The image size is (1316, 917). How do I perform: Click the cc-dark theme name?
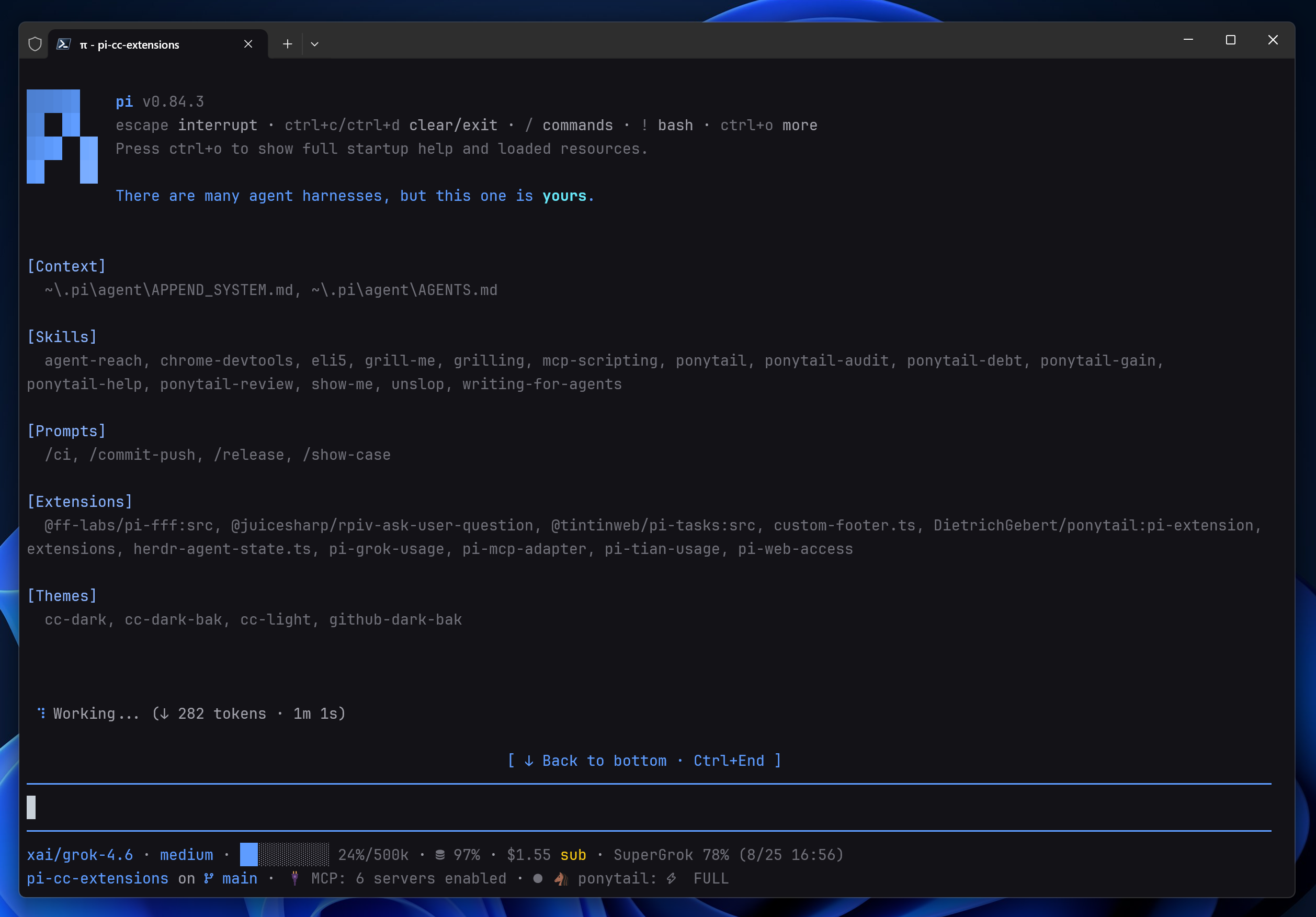point(76,619)
